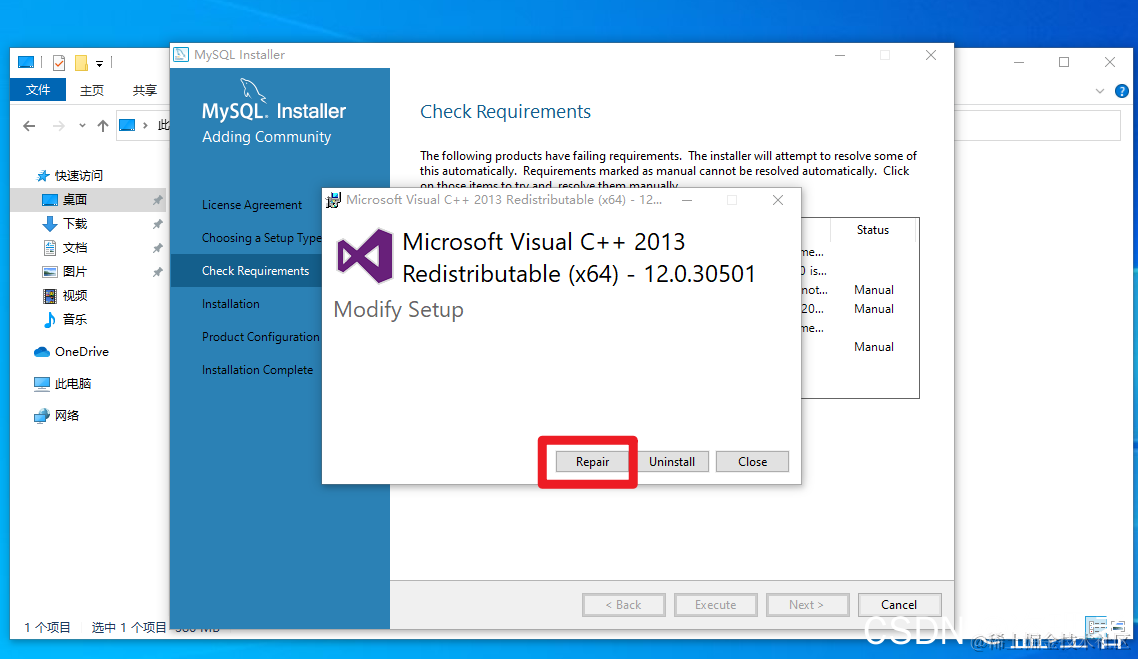Viewport: 1138px width, 659px height.
Task: Select License Agreement step in MySQL sidebar
Action: point(251,205)
